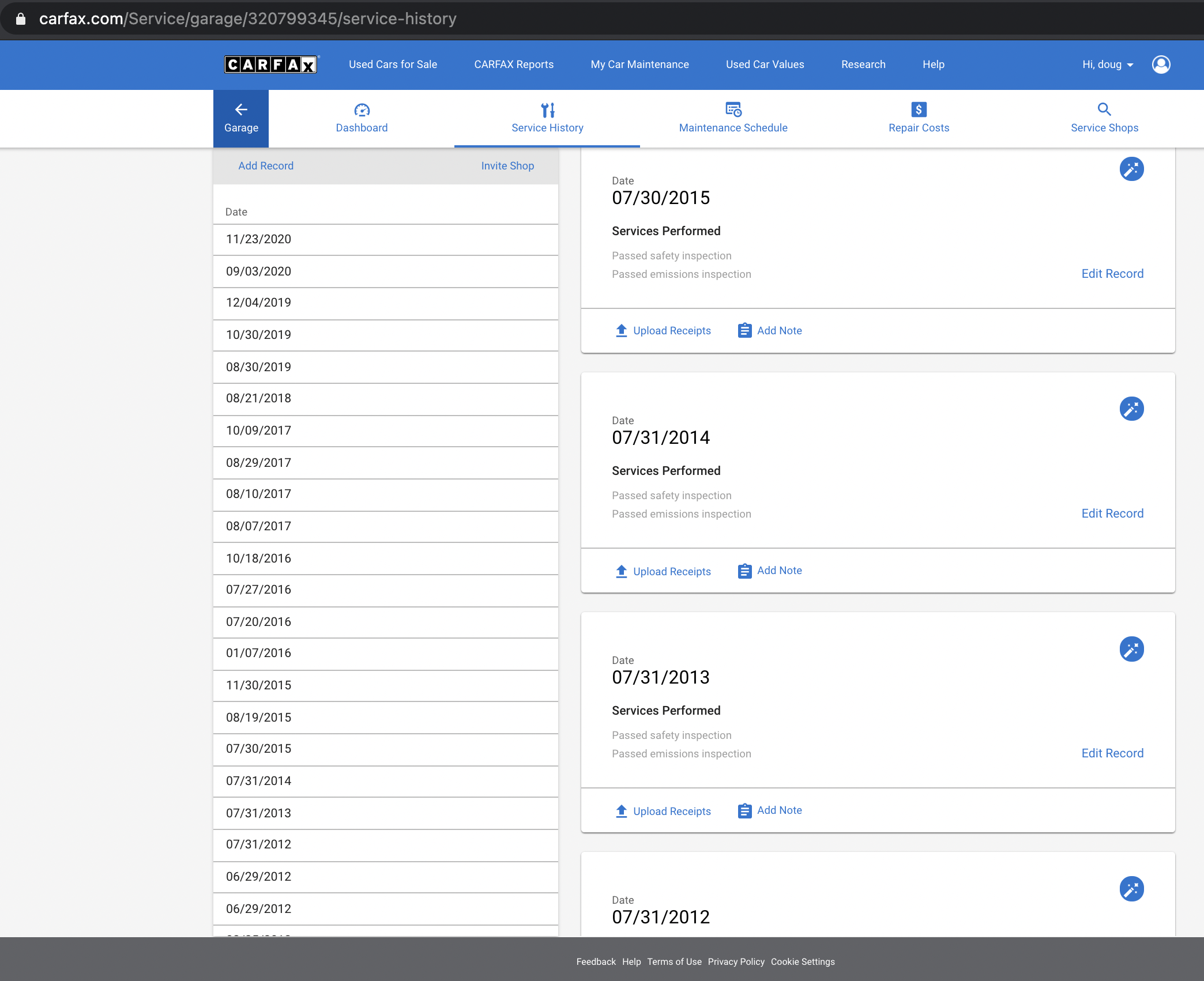Click the Add Record link

[x=266, y=166]
